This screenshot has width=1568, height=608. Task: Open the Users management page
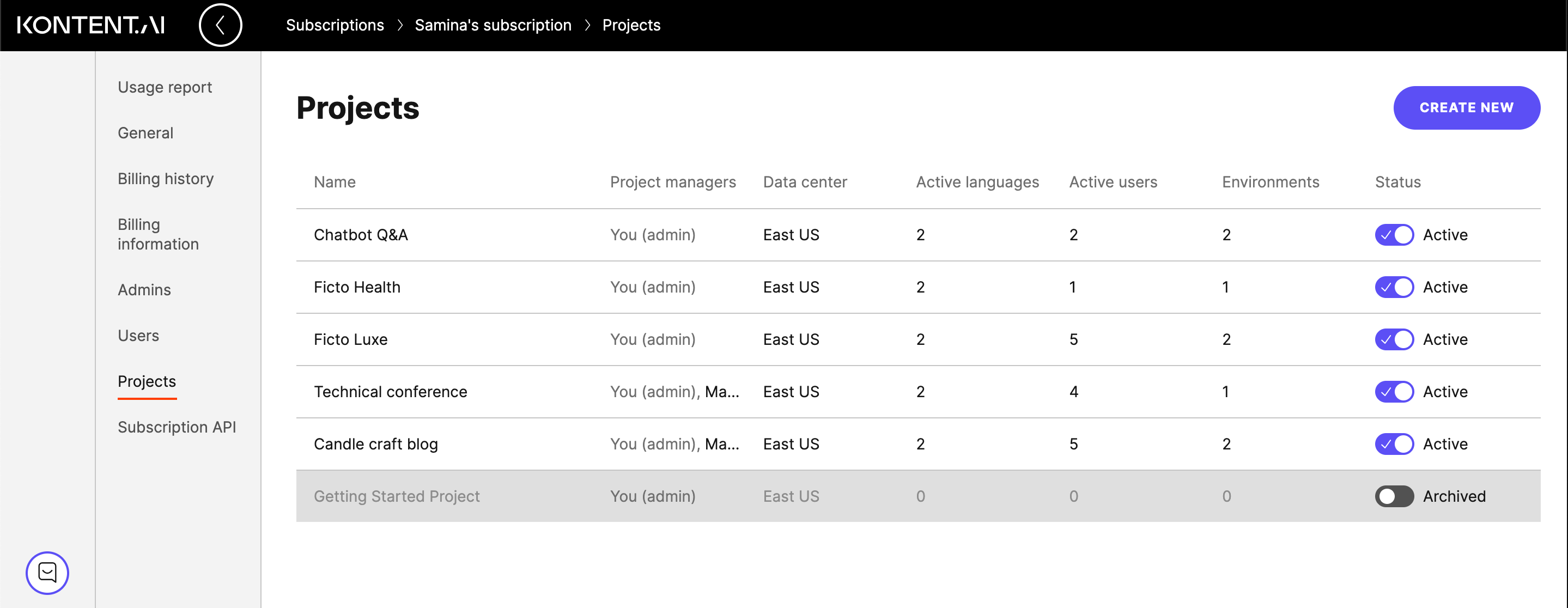(x=138, y=336)
